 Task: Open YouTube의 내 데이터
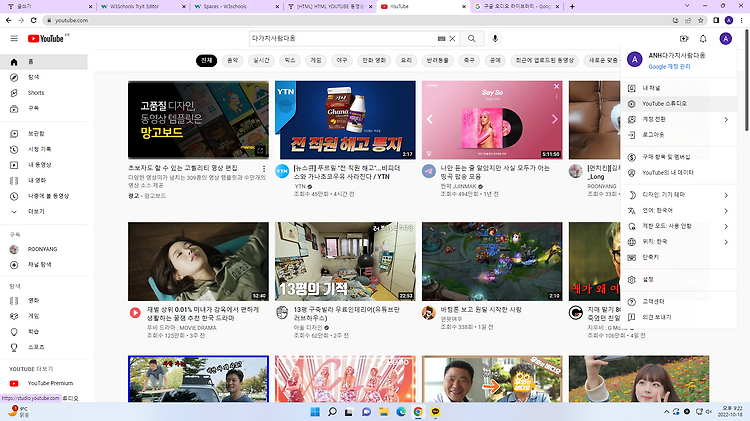point(679,172)
